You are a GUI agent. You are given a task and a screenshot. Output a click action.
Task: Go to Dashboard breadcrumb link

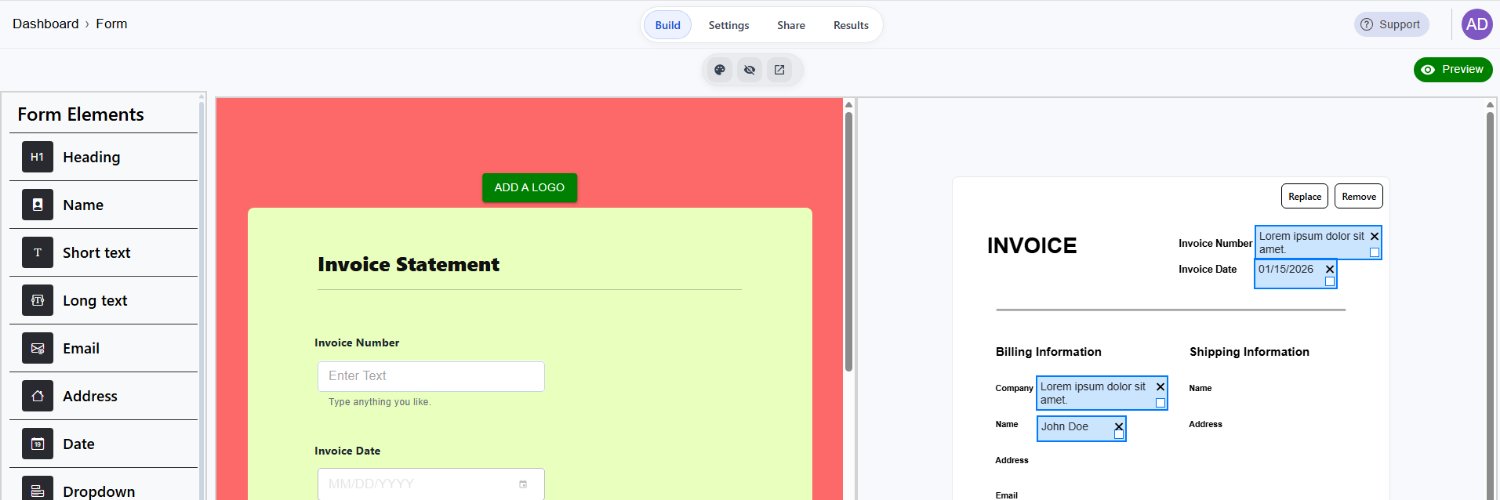[45, 24]
